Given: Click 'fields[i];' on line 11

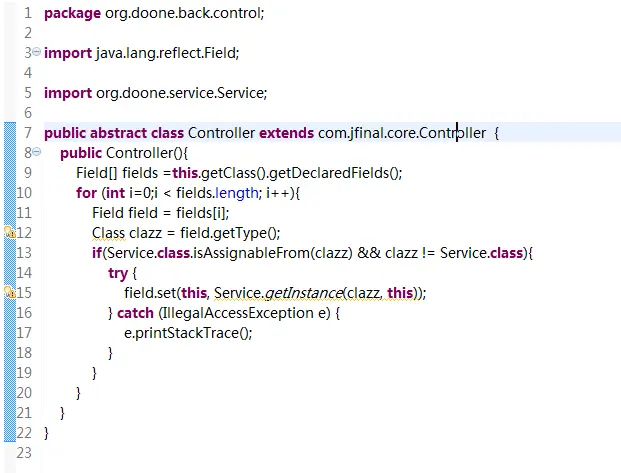Looking at the screenshot, I should [203, 213].
